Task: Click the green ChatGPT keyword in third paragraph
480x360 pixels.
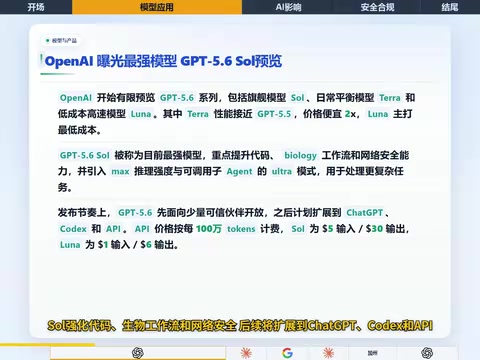Action: coord(364,213)
